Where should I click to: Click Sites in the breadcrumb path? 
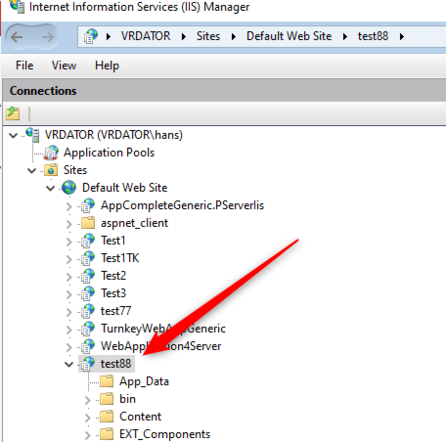pos(208,36)
